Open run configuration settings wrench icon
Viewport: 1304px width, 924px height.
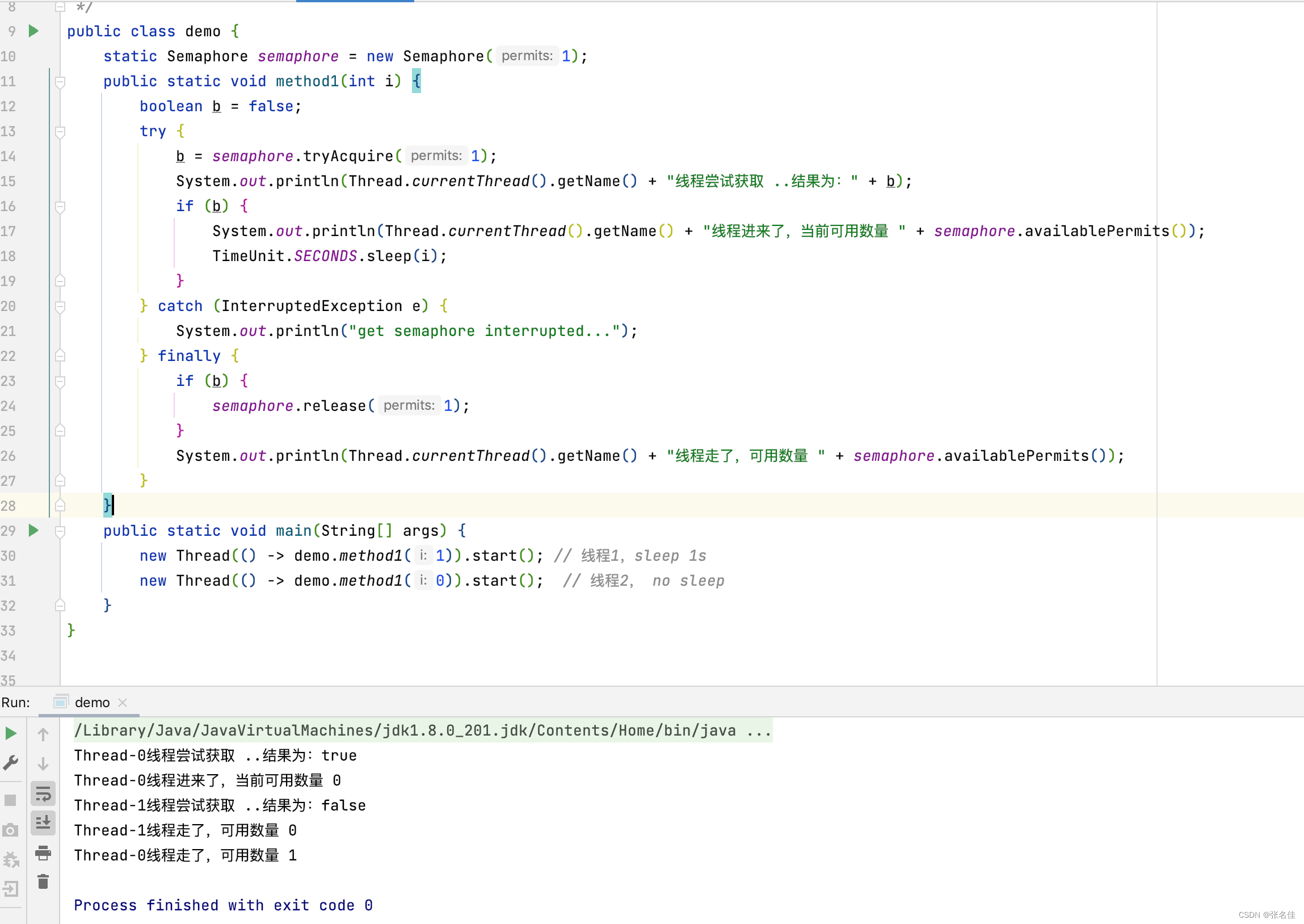(x=11, y=762)
